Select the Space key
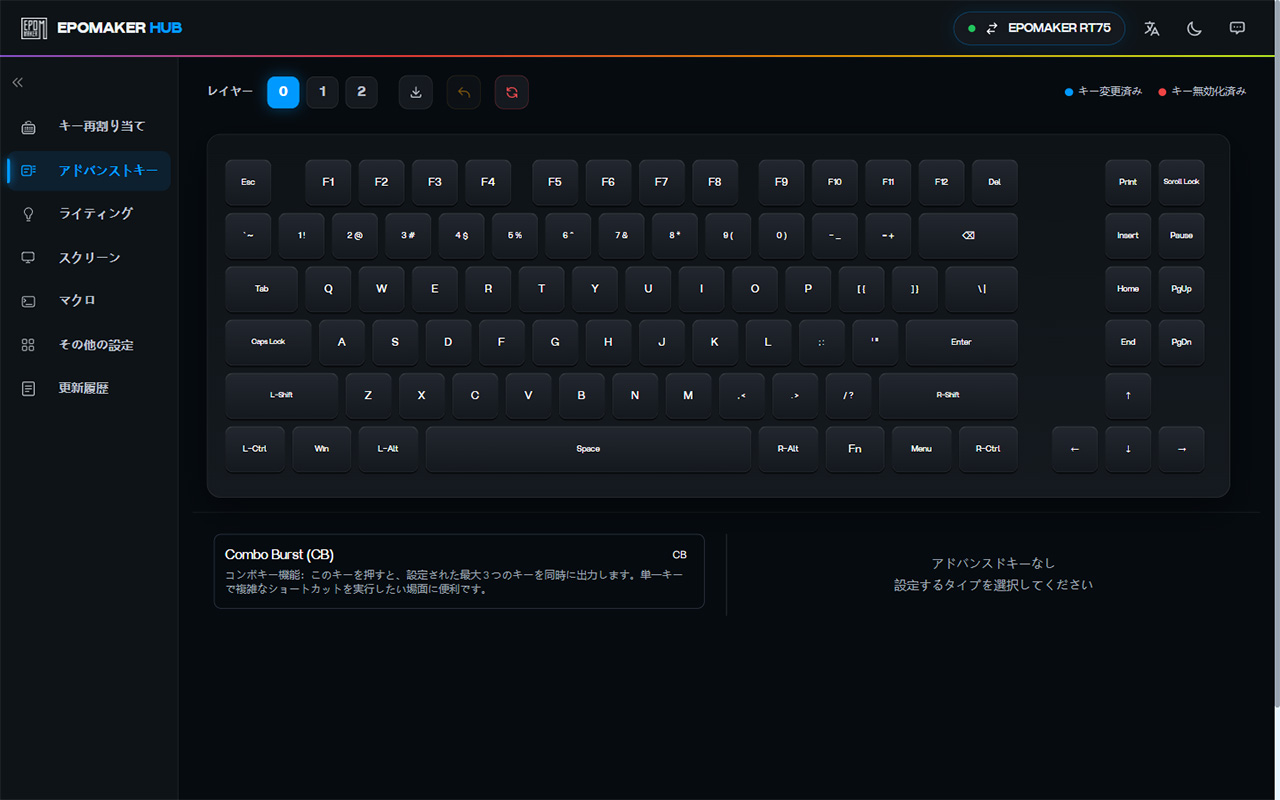The width and height of the screenshot is (1280, 800). (x=588, y=449)
